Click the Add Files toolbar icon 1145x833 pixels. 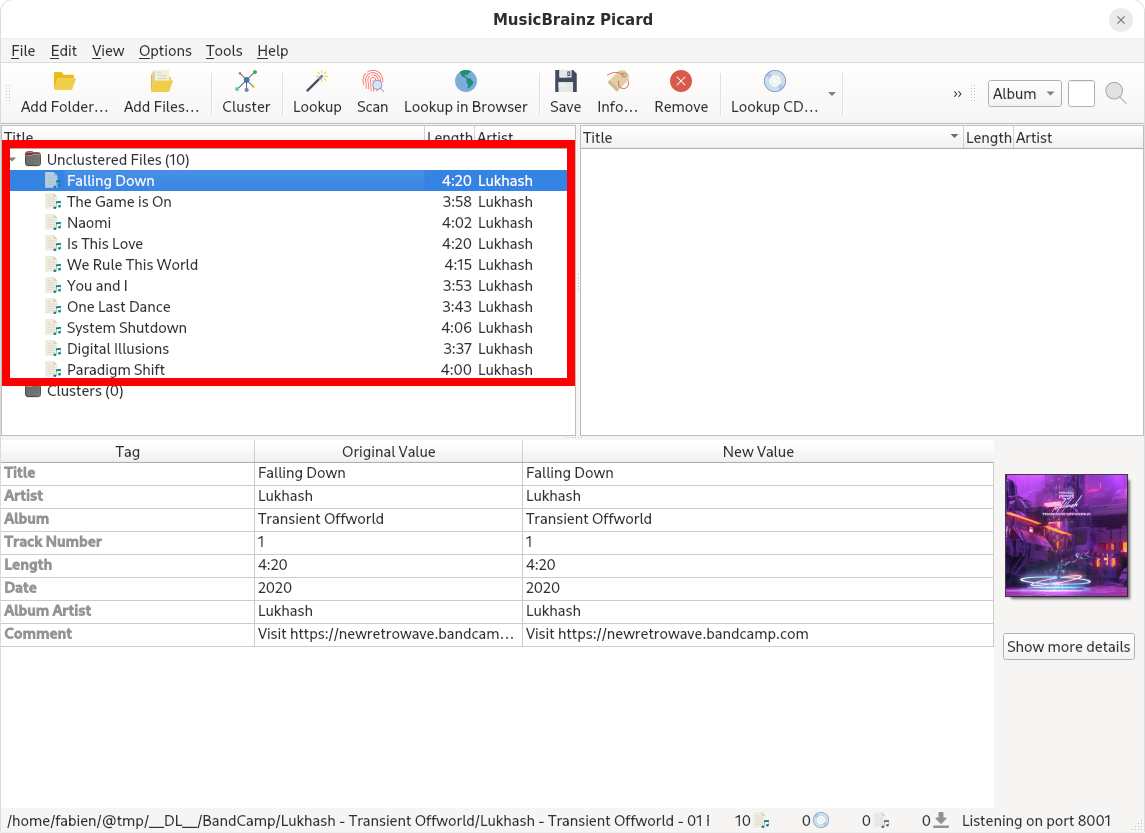[161, 82]
